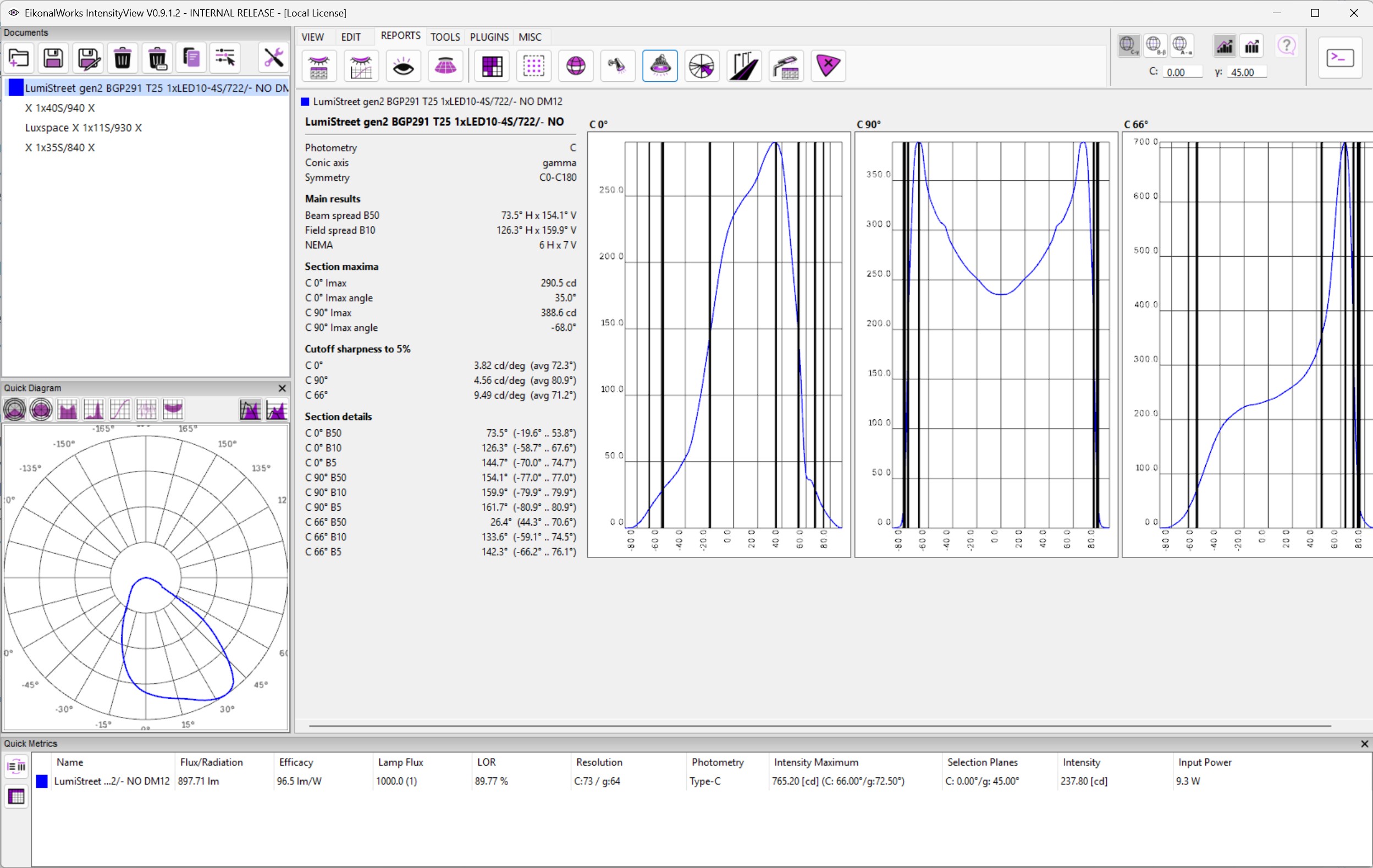Open the wrench and screwdriver tools icon
The height and width of the screenshot is (868, 1373).
[273, 58]
